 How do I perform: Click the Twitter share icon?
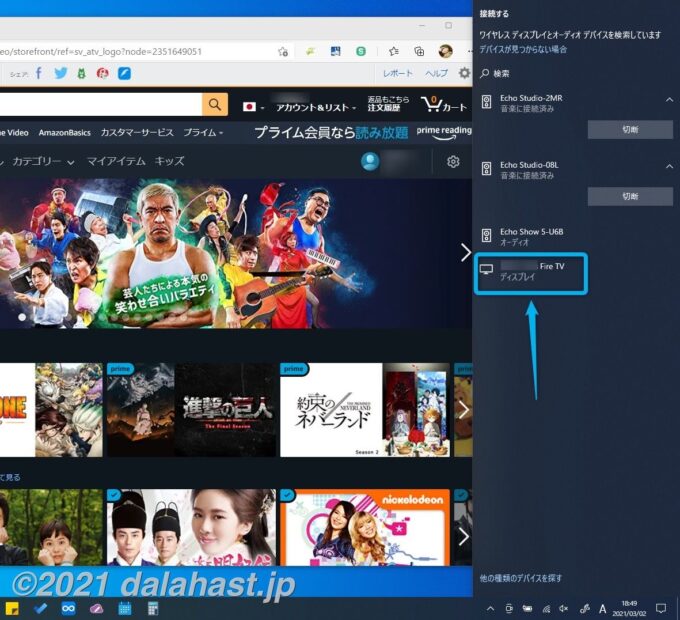[x=61, y=73]
